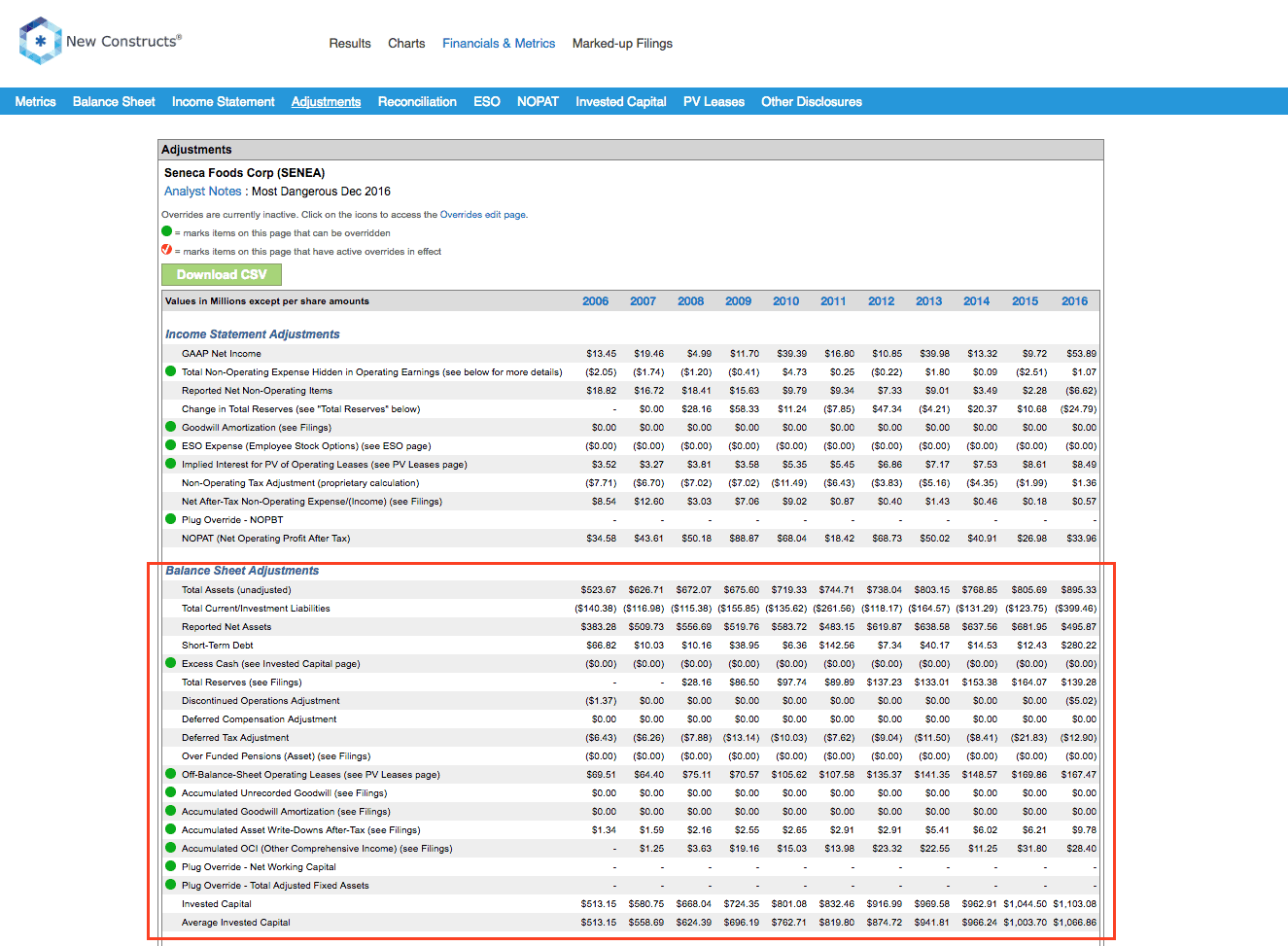Switch to the Reconciliation tab
This screenshot has height=946, width=1288.
[417, 102]
